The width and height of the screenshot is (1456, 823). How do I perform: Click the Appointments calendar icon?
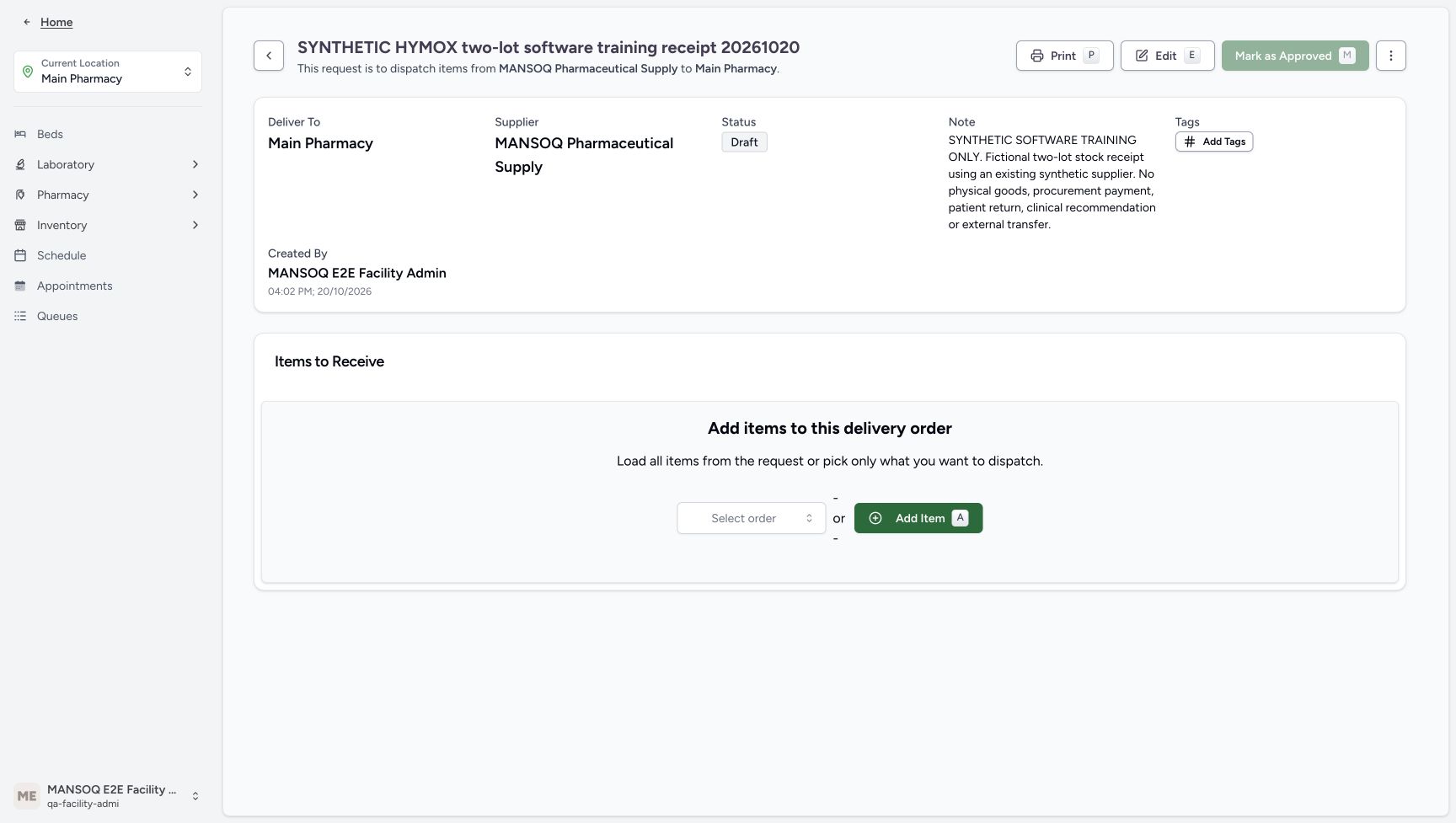coord(20,286)
